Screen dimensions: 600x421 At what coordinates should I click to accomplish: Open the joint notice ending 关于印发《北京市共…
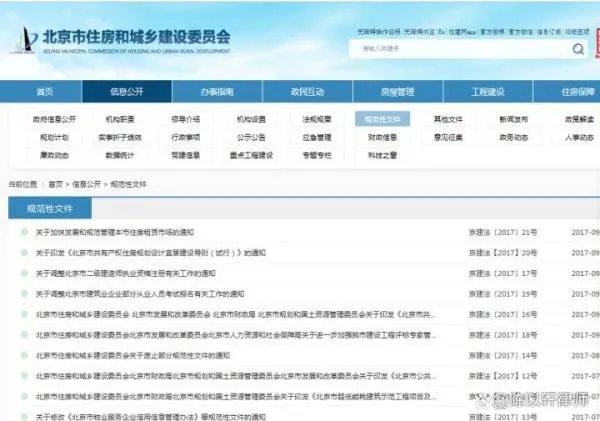(236, 315)
